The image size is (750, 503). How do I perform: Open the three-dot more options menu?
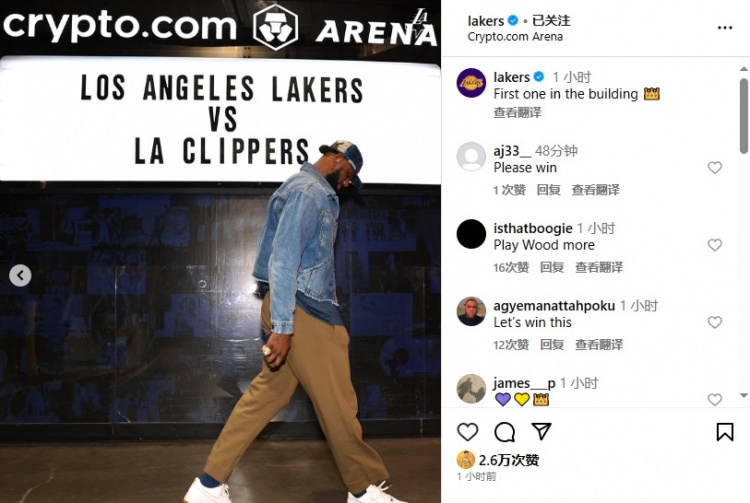pyautogui.click(x=725, y=28)
